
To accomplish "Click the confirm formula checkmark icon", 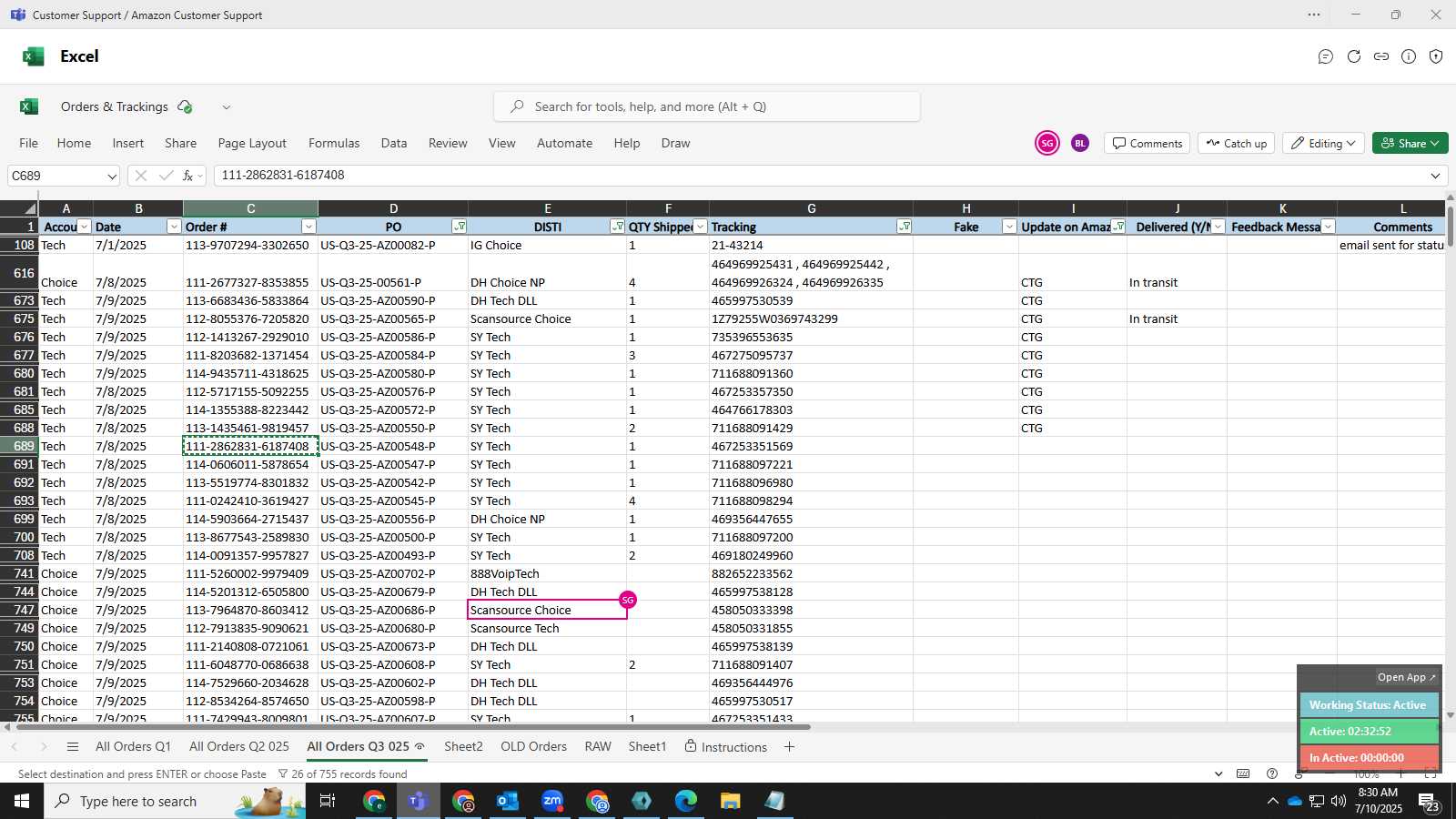I will coord(166,176).
